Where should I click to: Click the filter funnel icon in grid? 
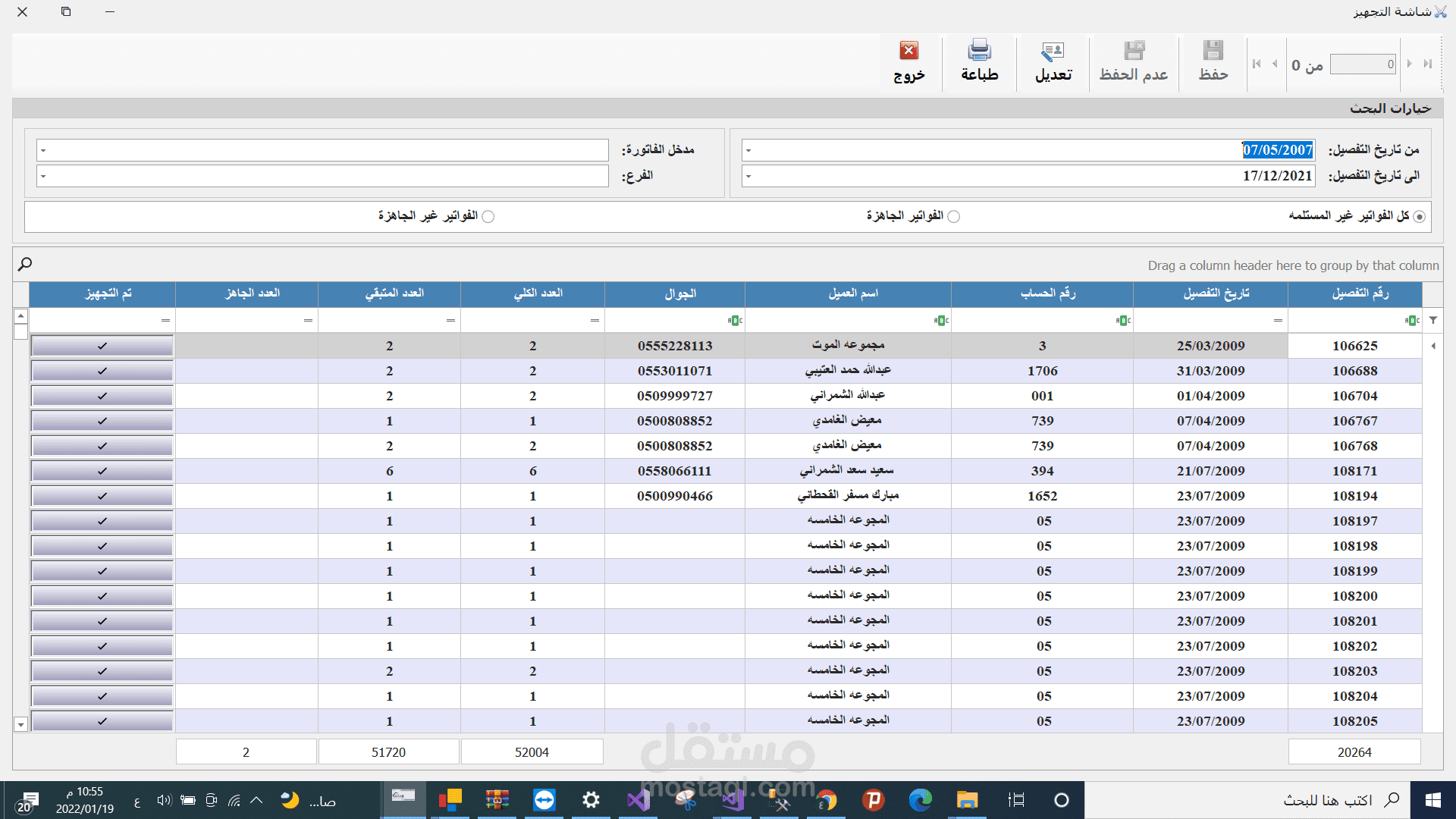click(1433, 320)
